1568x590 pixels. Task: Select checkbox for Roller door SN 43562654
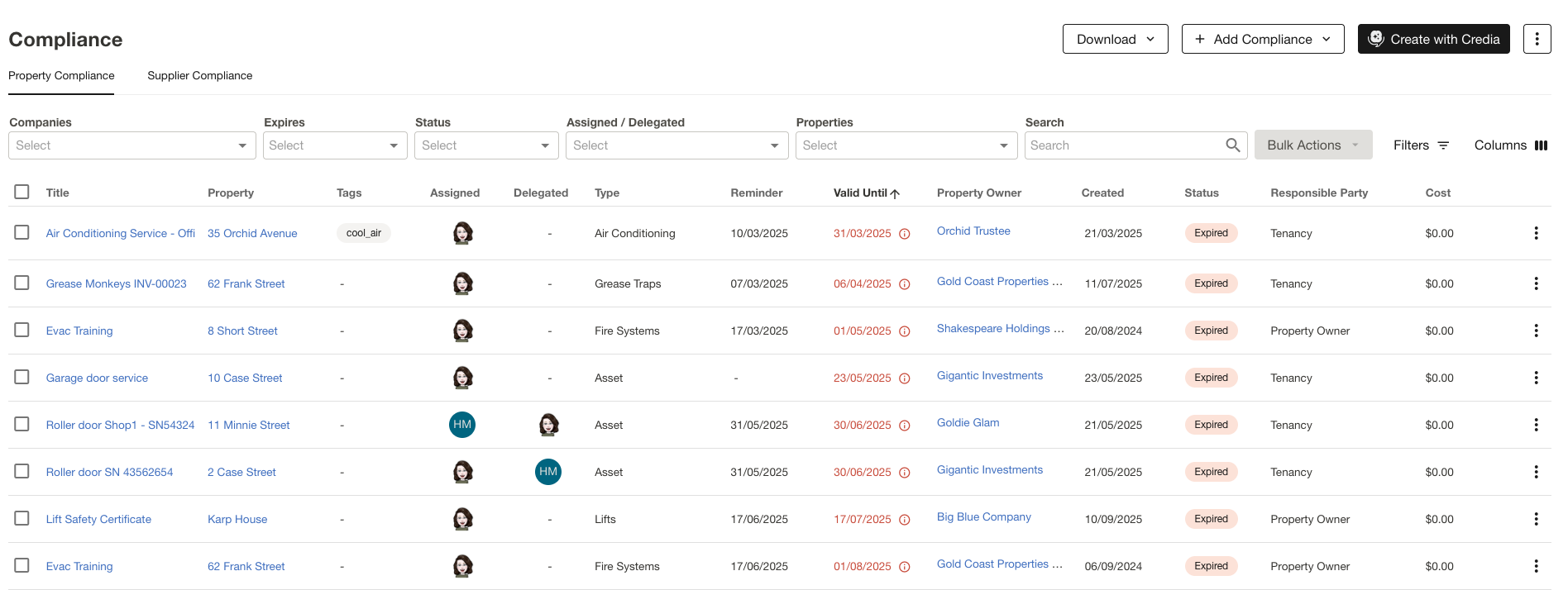point(22,471)
